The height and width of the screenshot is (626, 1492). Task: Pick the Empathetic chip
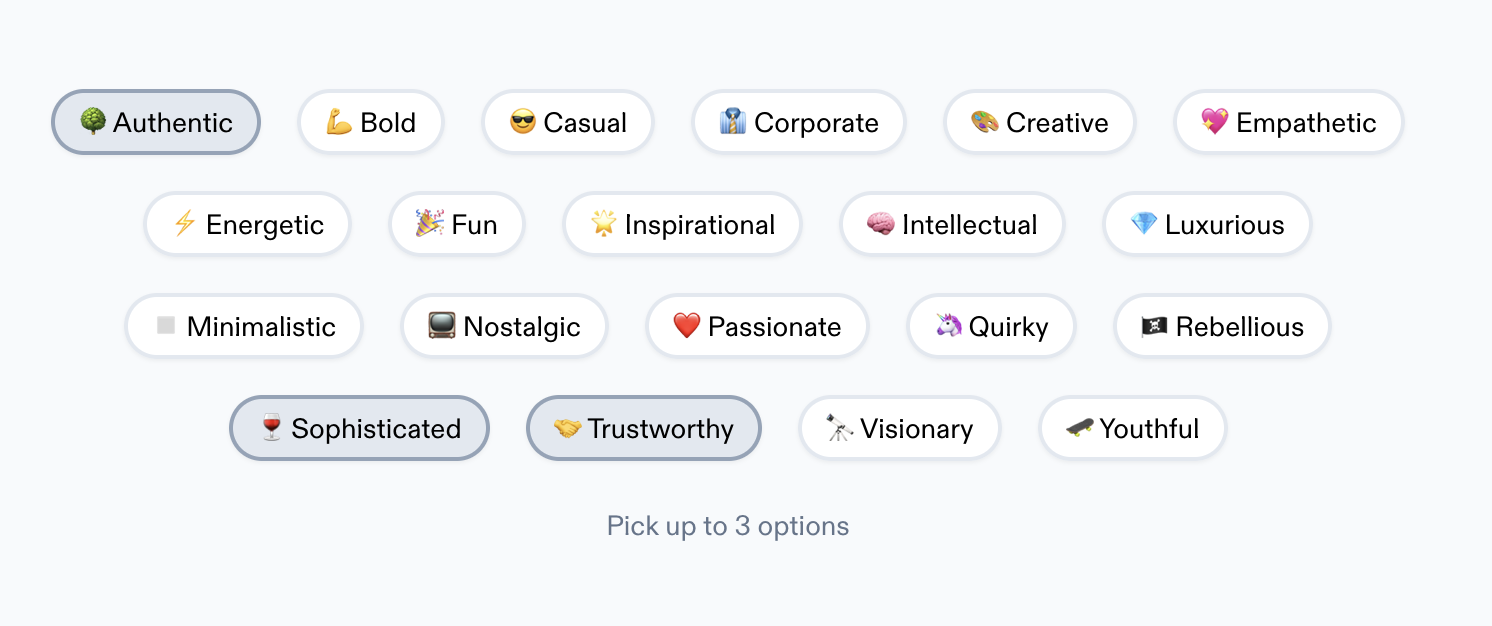[x=1289, y=122]
